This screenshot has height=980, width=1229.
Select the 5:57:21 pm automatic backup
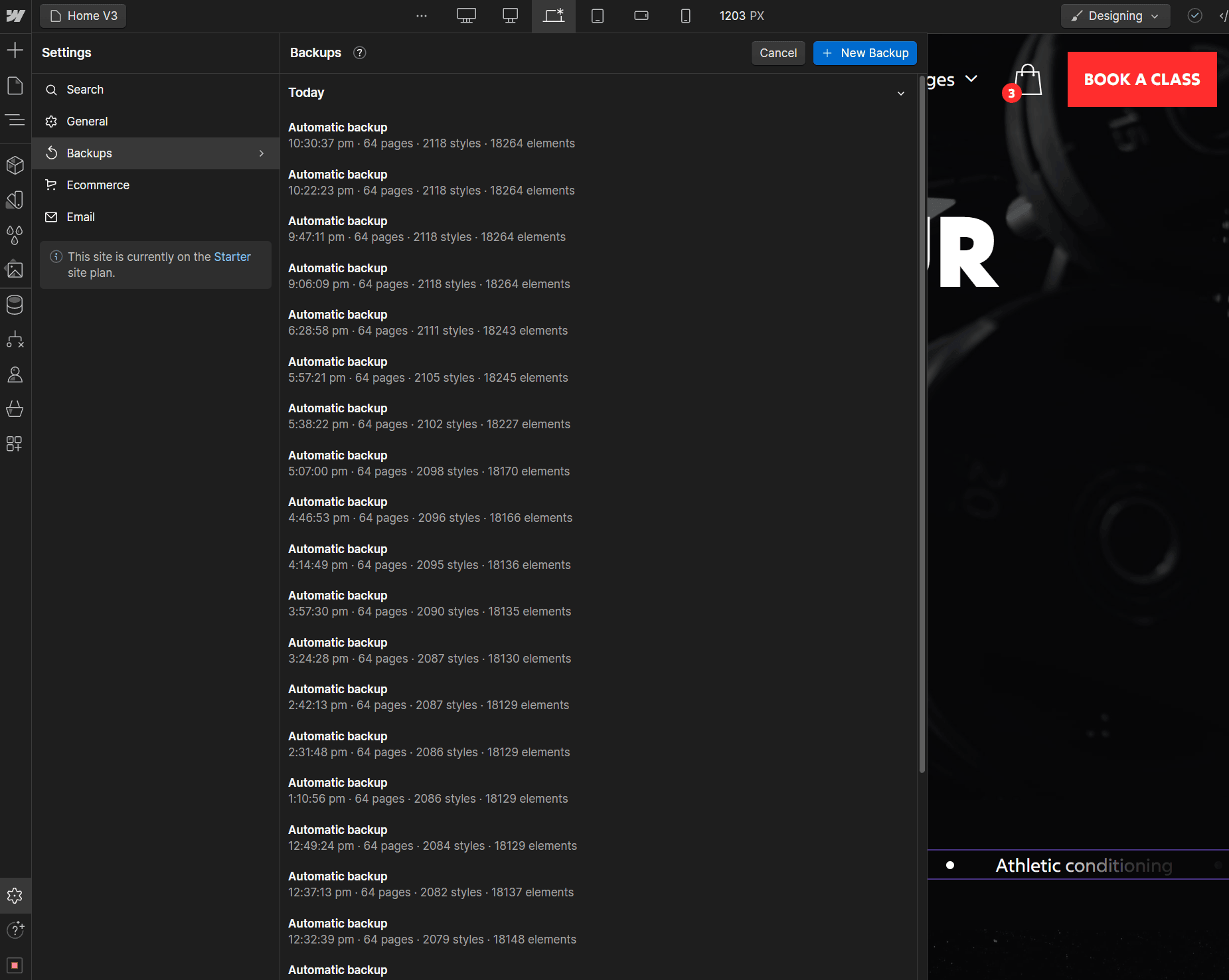coord(599,370)
